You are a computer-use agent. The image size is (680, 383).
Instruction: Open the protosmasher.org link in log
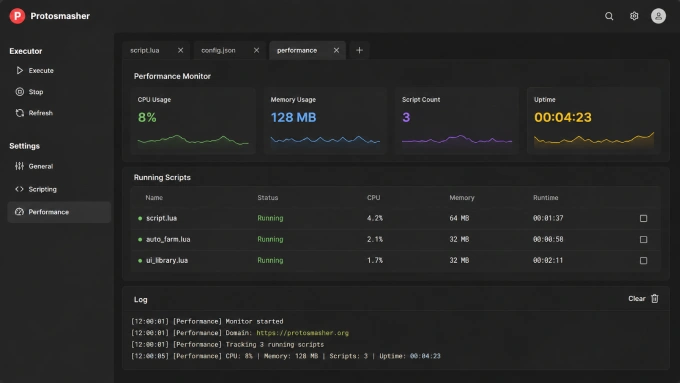(302, 333)
